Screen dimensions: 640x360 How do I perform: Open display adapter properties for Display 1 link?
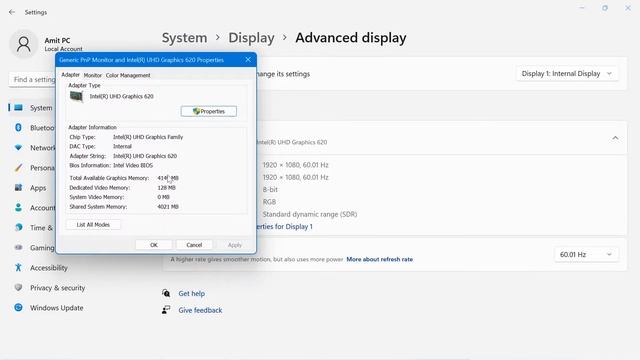tap(284, 227)
